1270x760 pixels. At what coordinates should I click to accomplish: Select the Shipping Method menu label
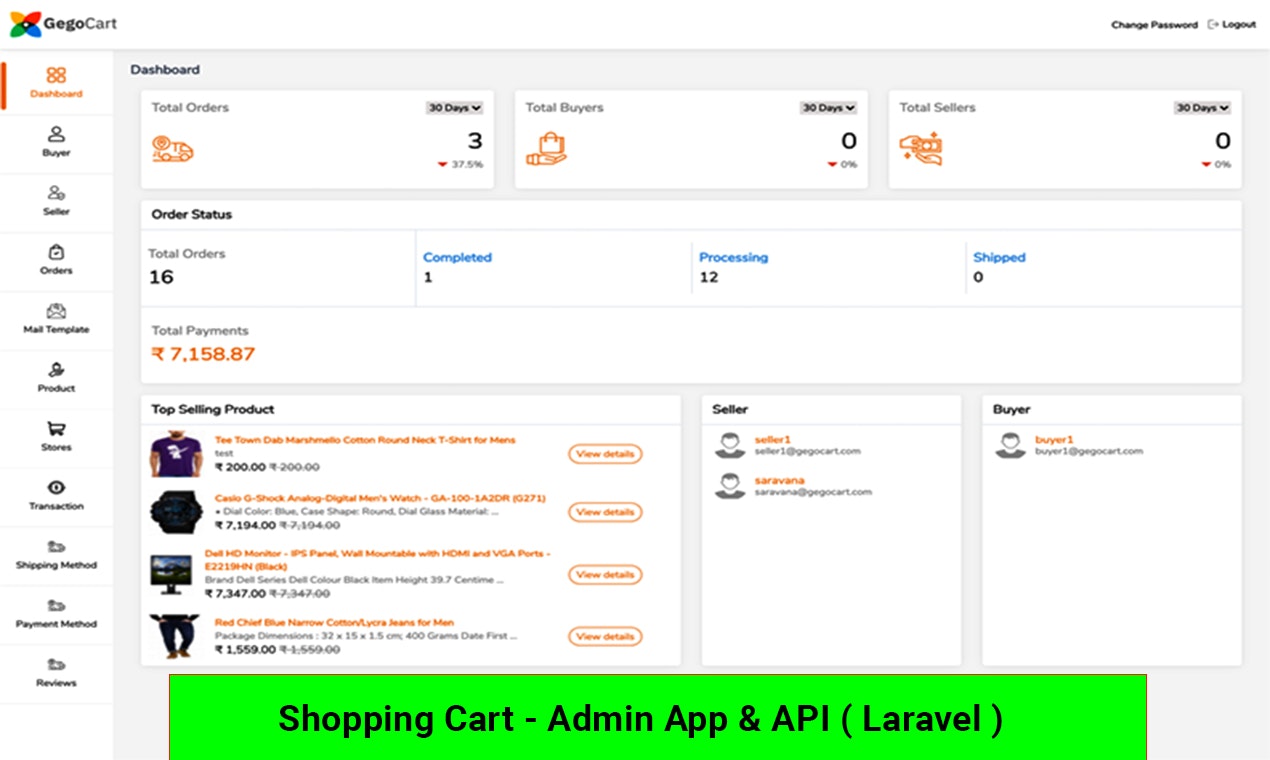(x=56, y=565)
